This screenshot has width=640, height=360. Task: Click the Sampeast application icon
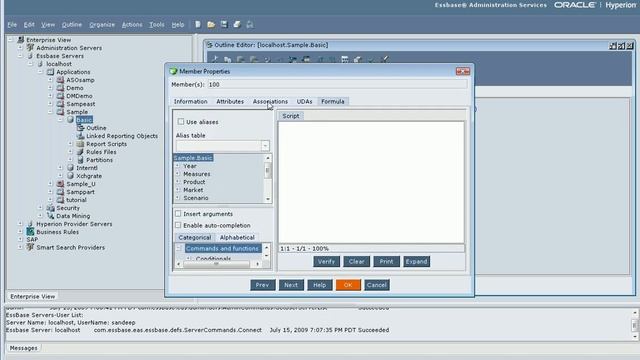click(60, 104)
